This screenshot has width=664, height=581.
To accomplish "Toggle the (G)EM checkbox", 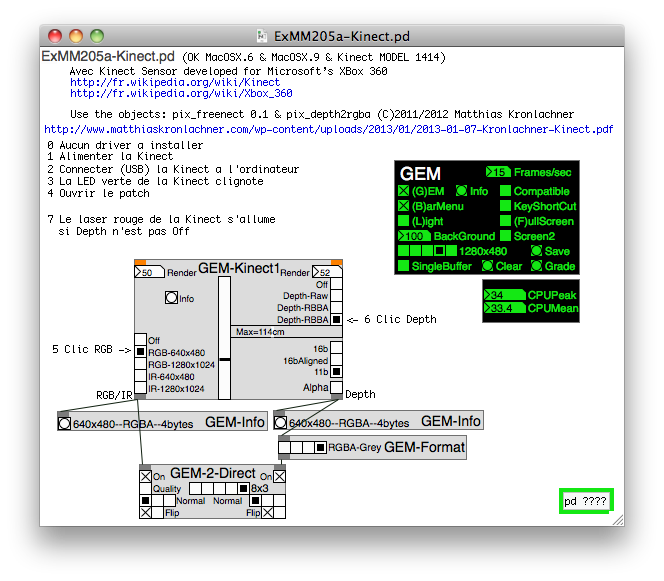I will [x=404, y=191].
